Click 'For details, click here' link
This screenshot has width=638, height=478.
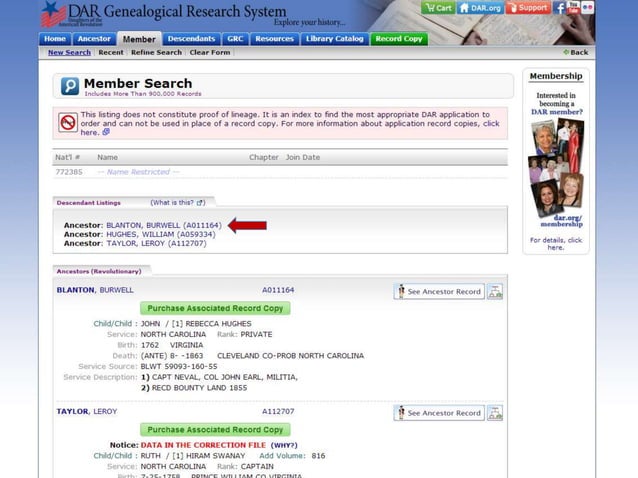(556, 244)
